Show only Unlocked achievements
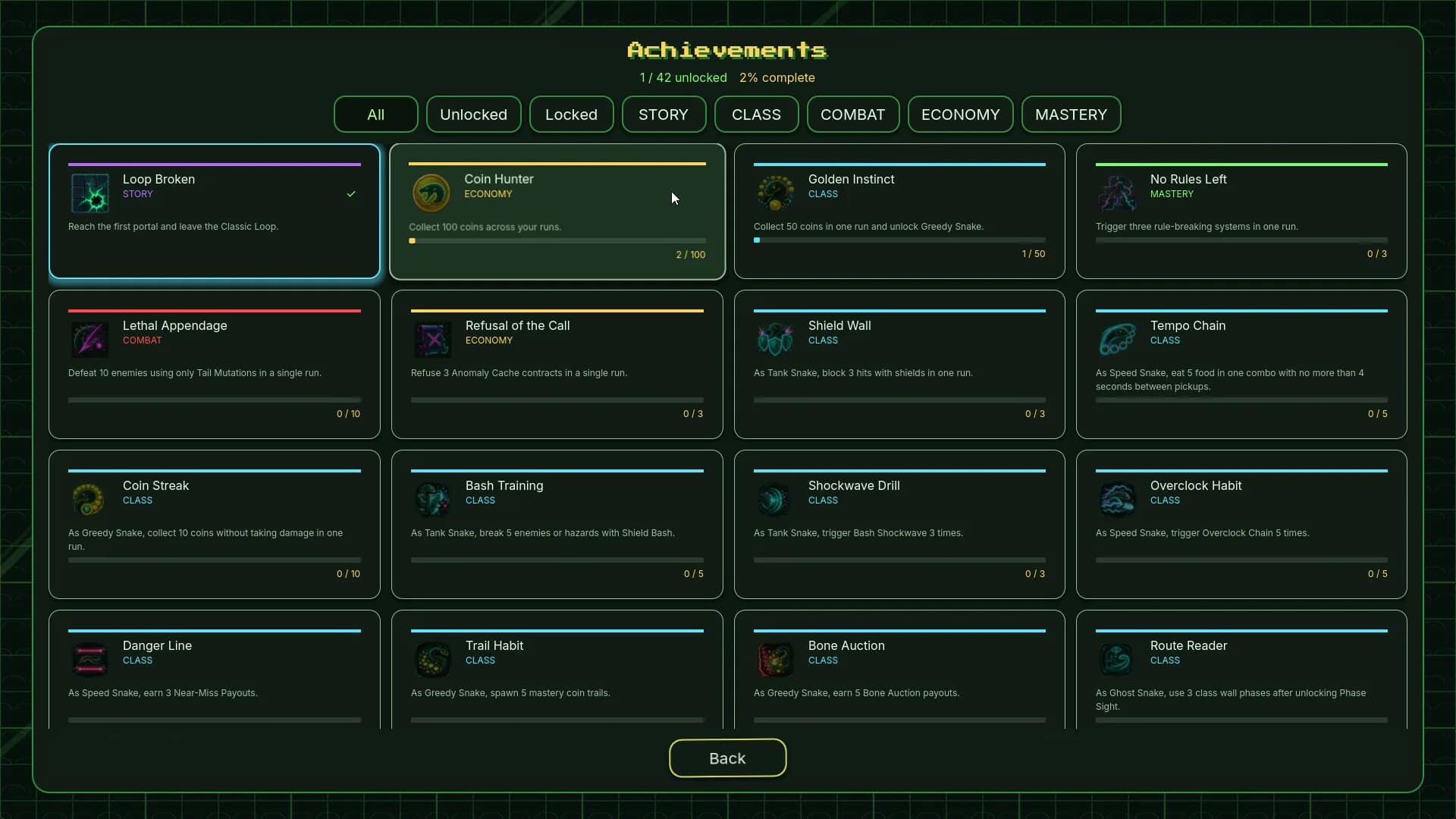Image resolution: width=1456 pixels, height=819 pixels. tap(473, 115)
